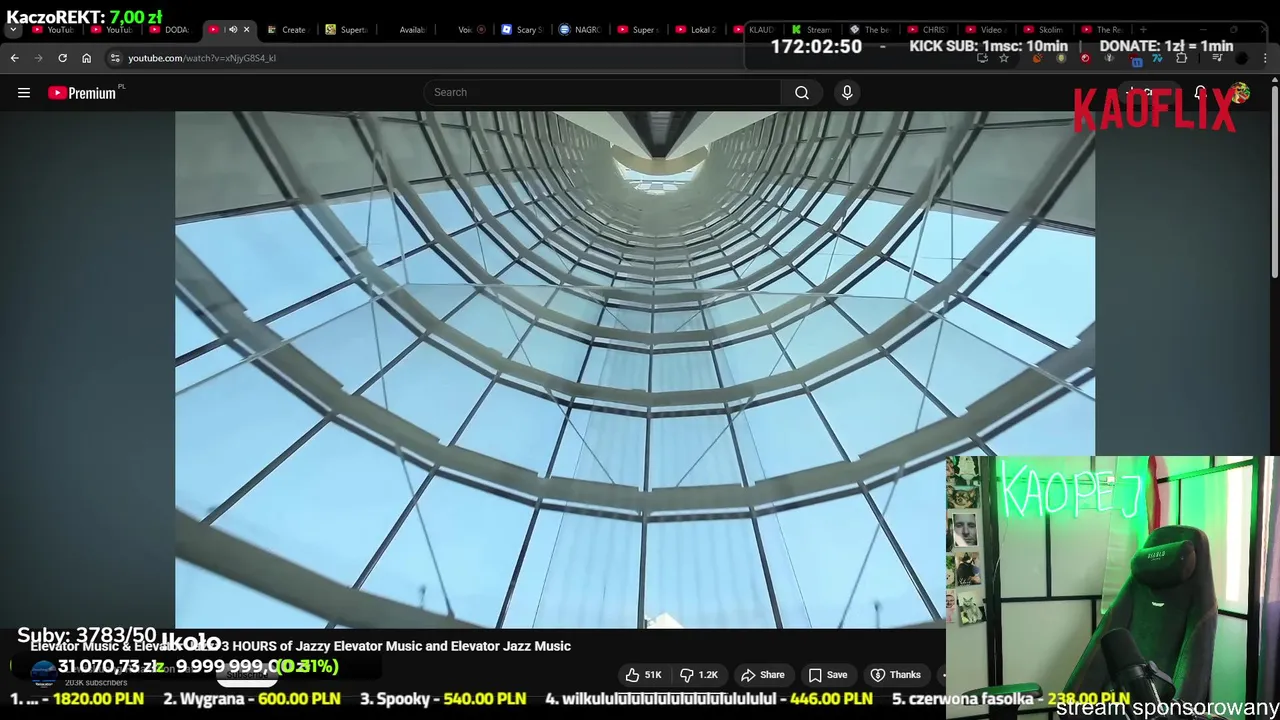This screenshot has width=1280, height=720.
Task: Dislike the video showing 1.2K dislikes
Action: pos(699,675)
